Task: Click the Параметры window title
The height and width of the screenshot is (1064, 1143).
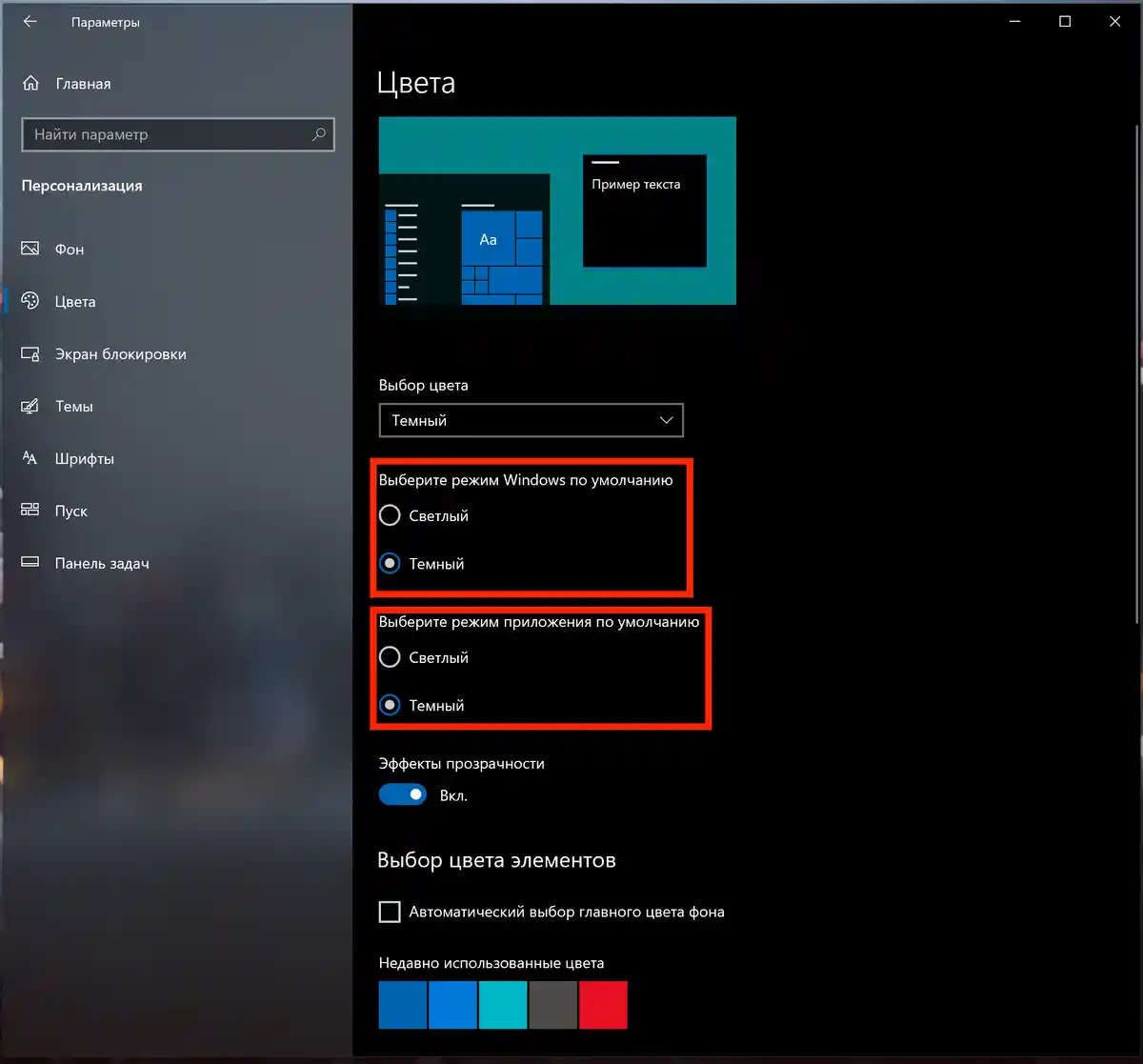Action: (106, 22)
